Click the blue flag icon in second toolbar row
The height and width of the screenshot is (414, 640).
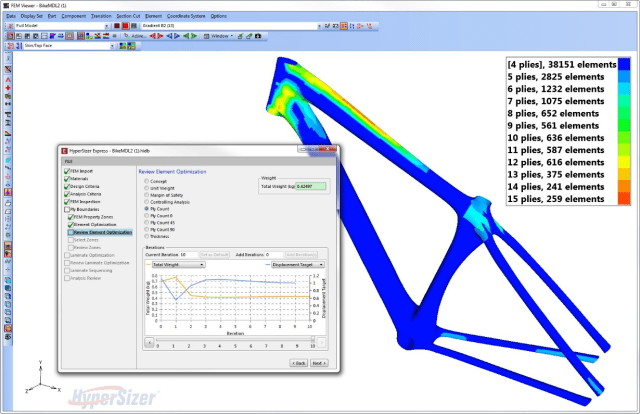click(x=53, y=36)
